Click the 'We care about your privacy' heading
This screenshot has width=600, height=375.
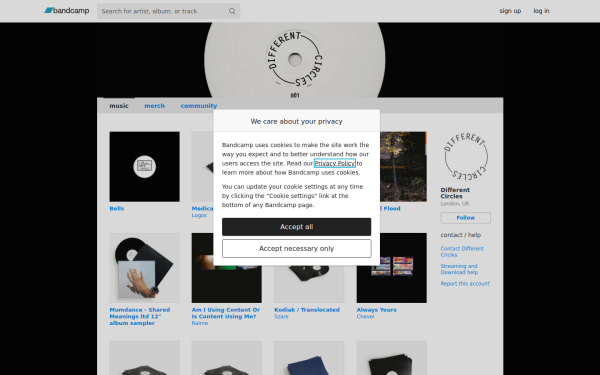[x=296, y=121]
